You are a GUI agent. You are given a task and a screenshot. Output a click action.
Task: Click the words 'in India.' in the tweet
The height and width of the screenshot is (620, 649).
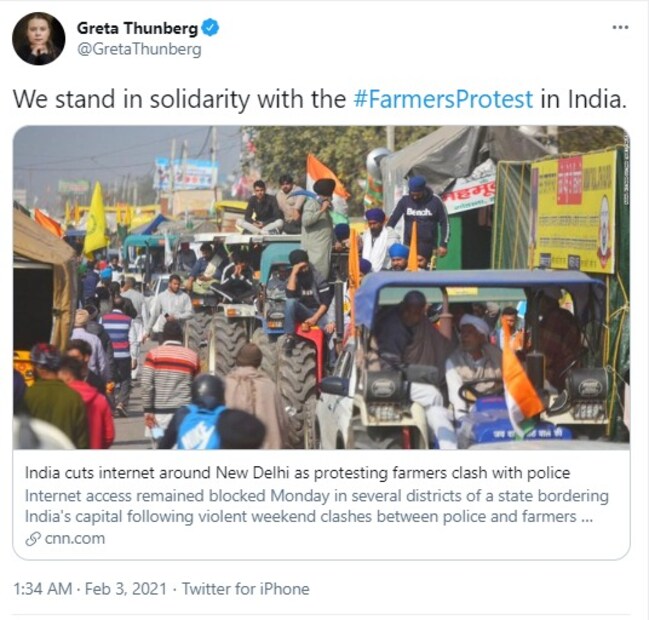583,100
